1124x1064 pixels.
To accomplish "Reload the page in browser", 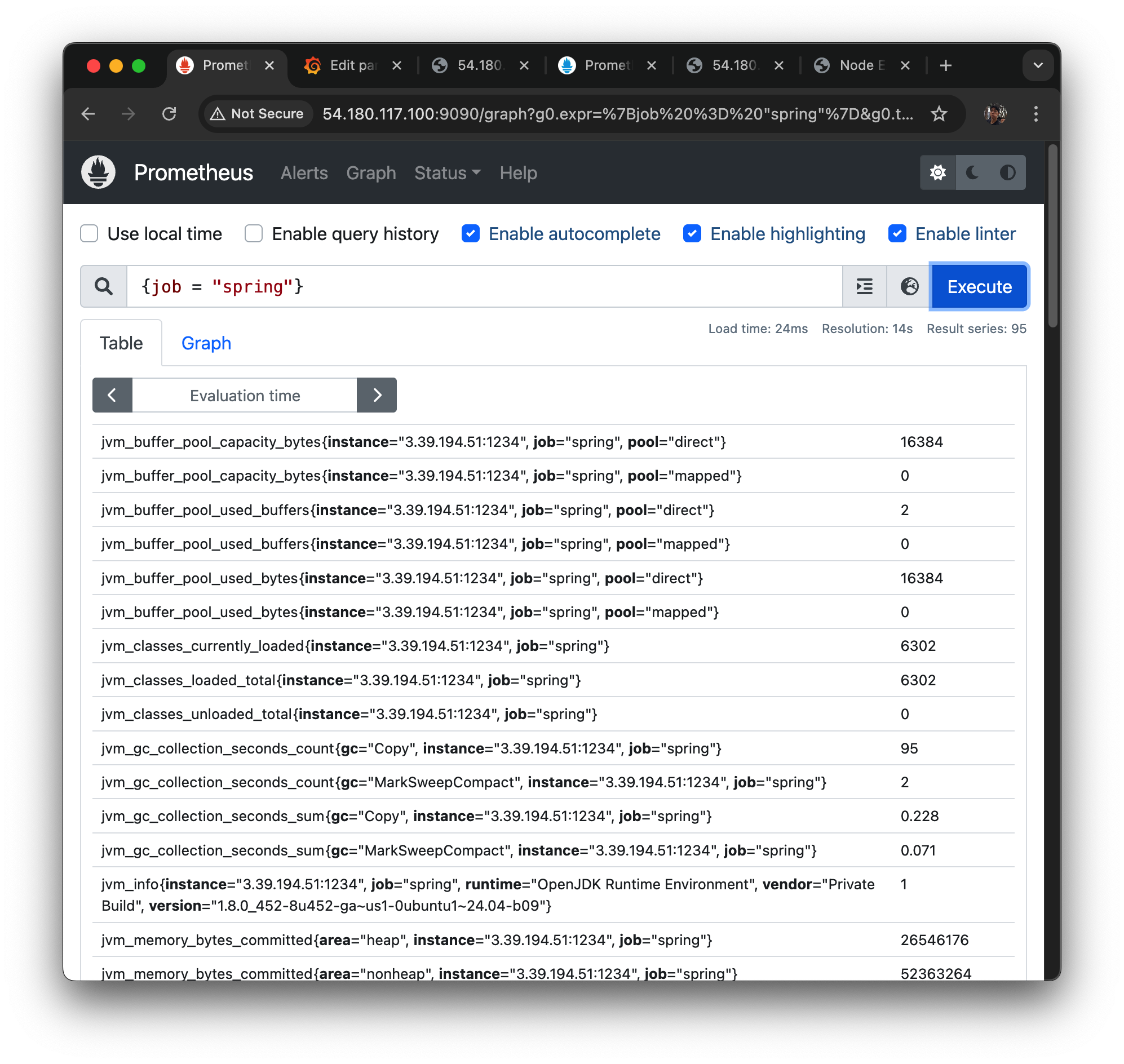I will (x=169, y=114).
